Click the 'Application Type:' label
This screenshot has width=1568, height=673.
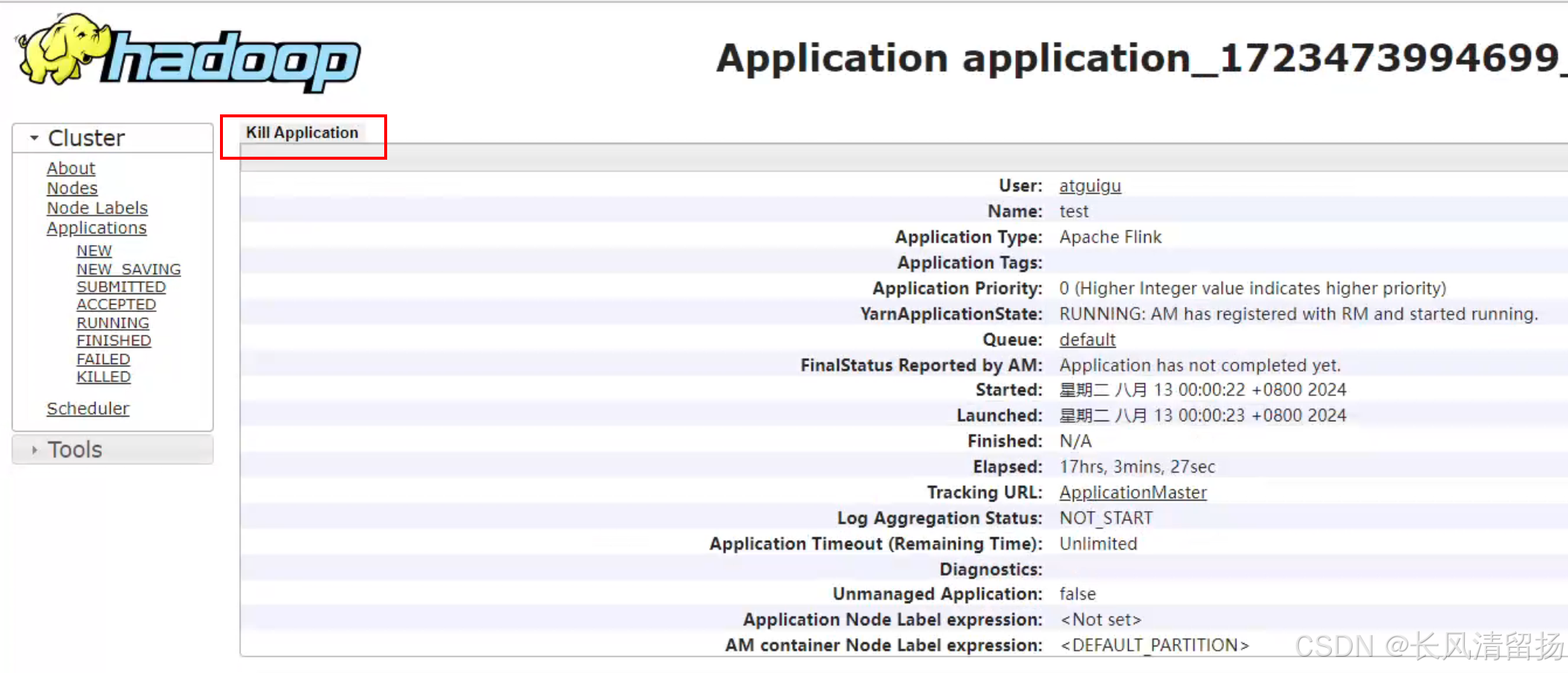coord(969,238)
